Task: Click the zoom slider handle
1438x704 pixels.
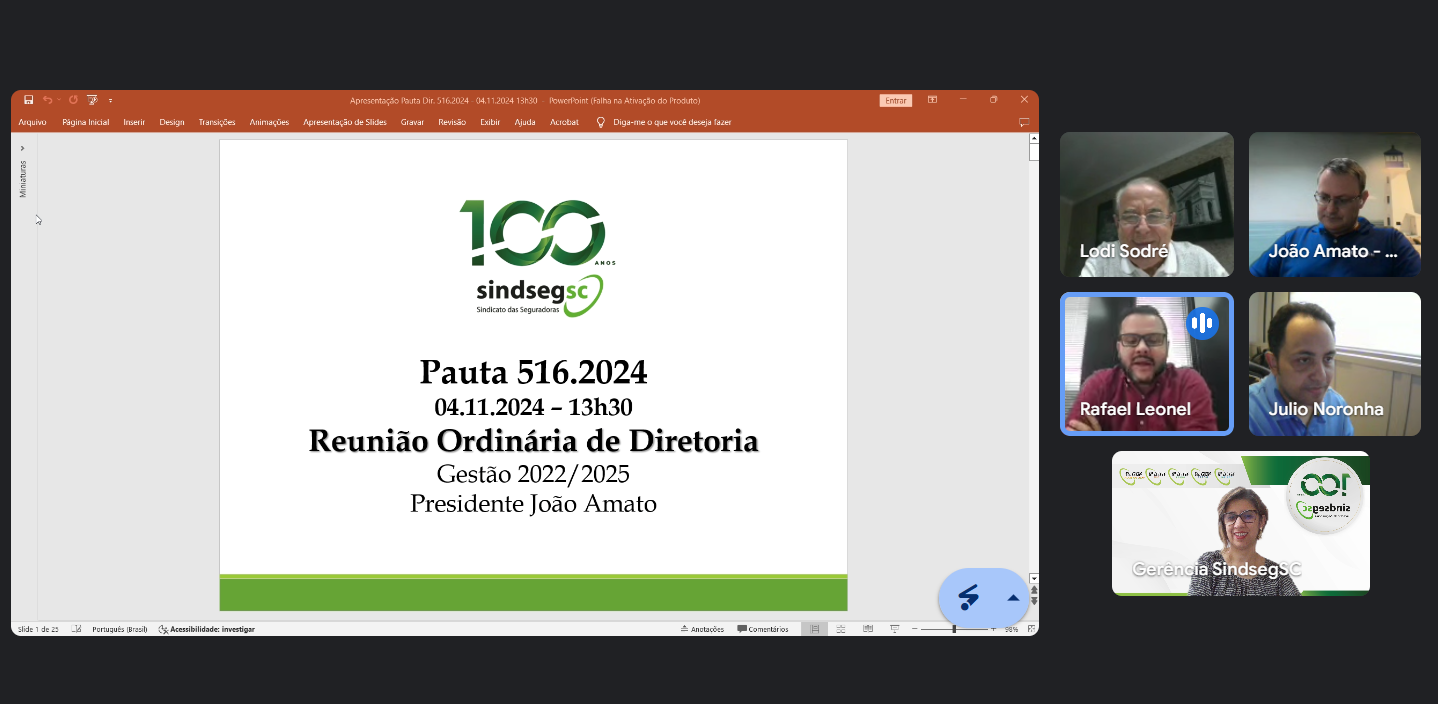Action: [x=954, y=629]
